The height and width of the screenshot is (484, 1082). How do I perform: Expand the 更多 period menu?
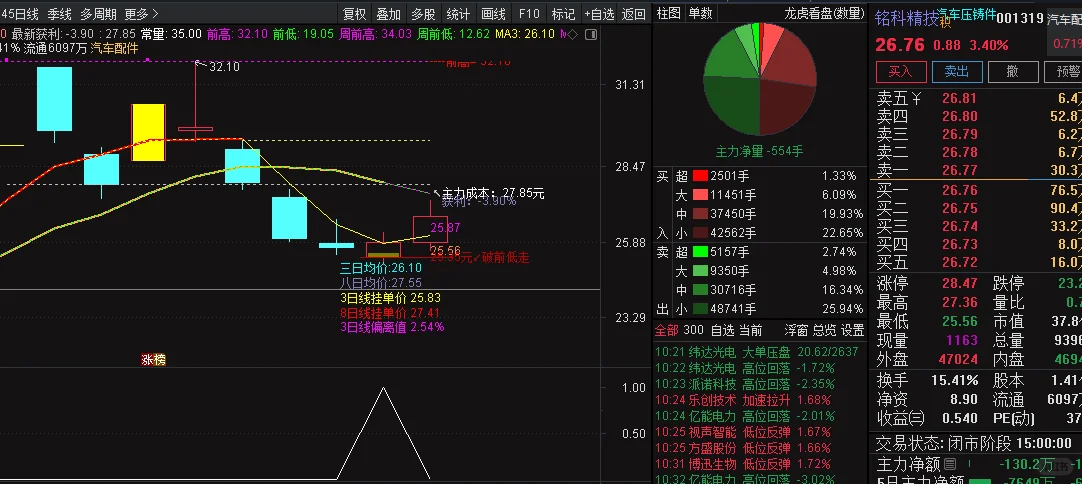141,14
